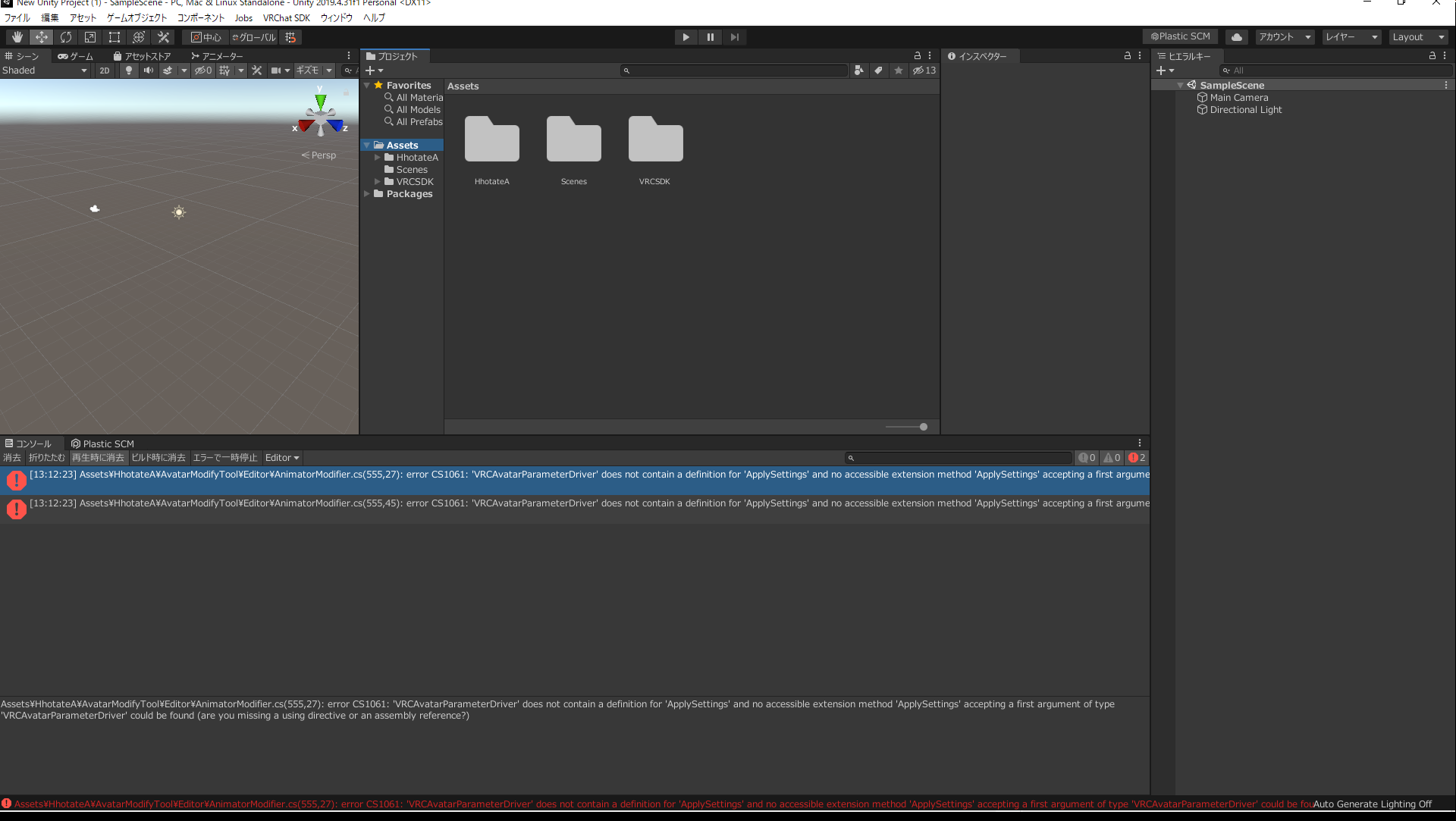Open the Shaded draw mode dropdown
This screenshot has width=1456, height=821.
42,70
